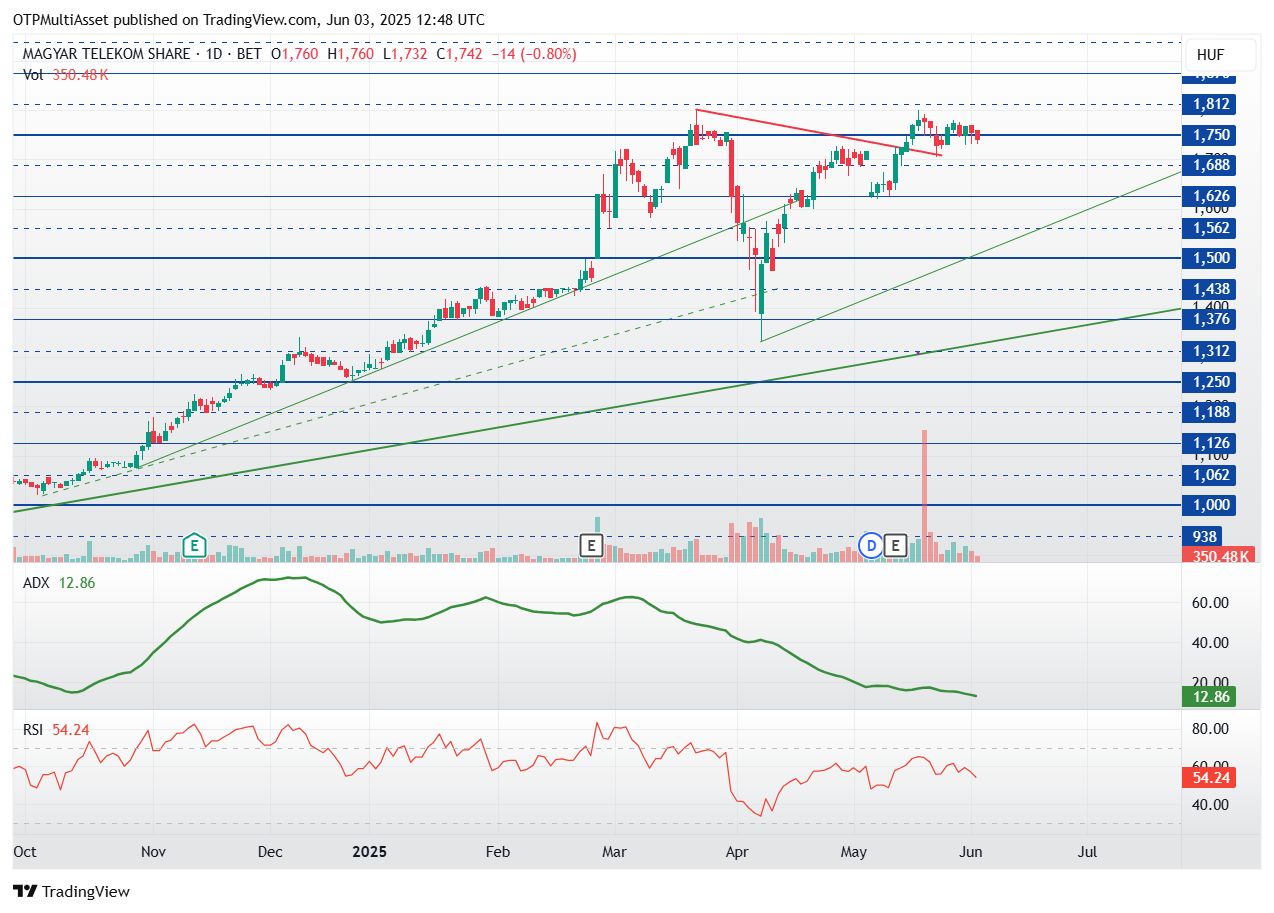Click the 938 price level label

[x=1204, y=537]
